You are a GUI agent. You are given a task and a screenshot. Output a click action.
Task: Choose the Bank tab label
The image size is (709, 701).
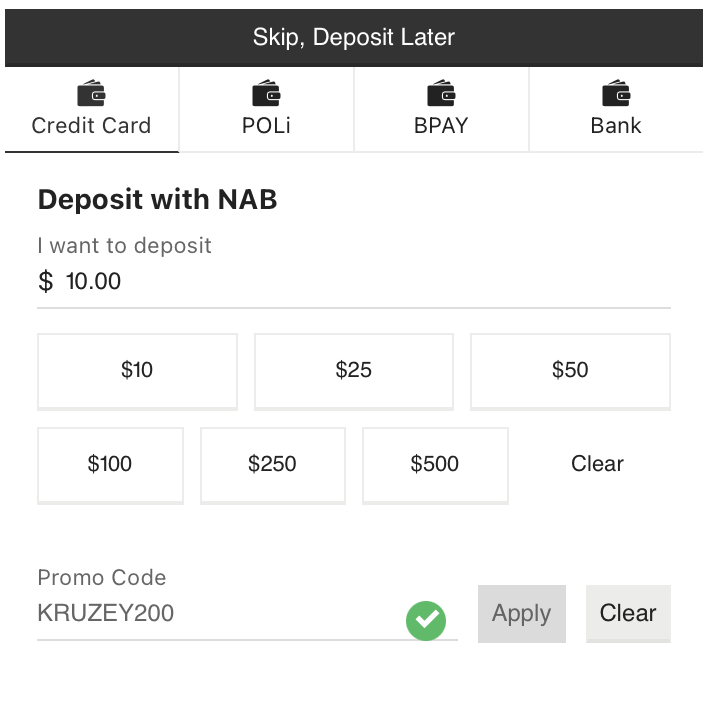pos(616,126)
